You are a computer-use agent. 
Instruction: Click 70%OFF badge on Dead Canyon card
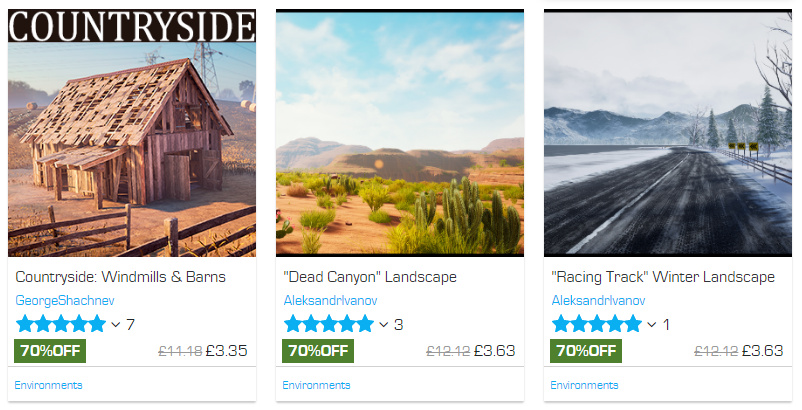coord(318,351)
